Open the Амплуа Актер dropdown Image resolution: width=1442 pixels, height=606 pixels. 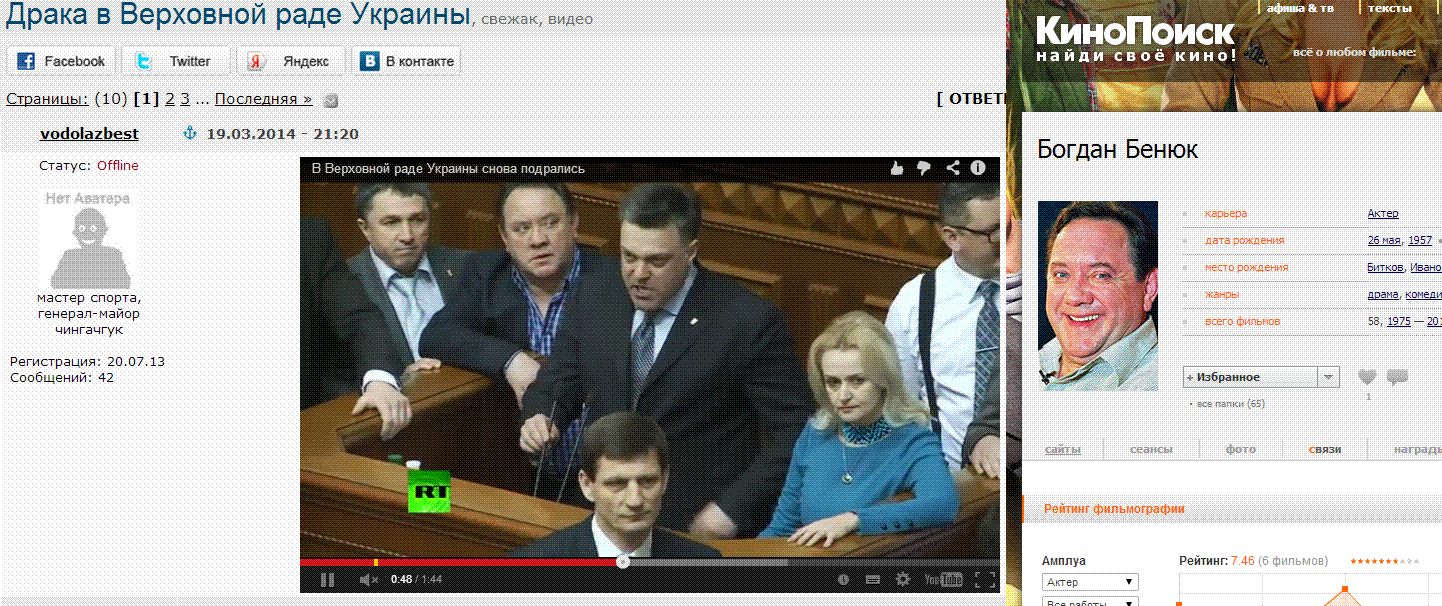click(1090, 582)
